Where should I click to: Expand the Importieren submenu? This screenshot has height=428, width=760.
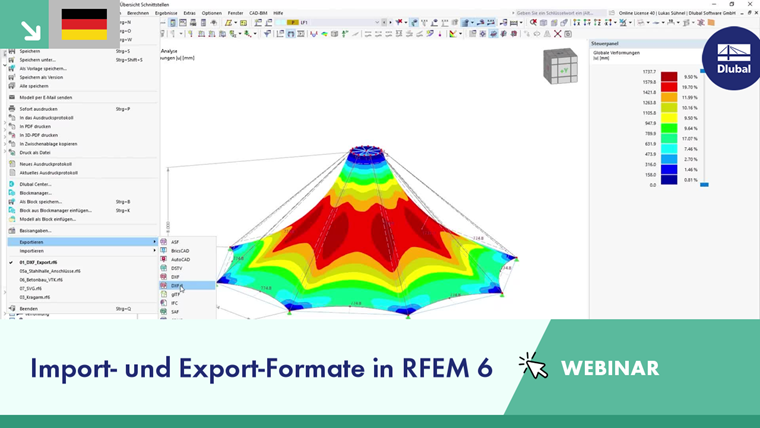[x=82, y=251]
